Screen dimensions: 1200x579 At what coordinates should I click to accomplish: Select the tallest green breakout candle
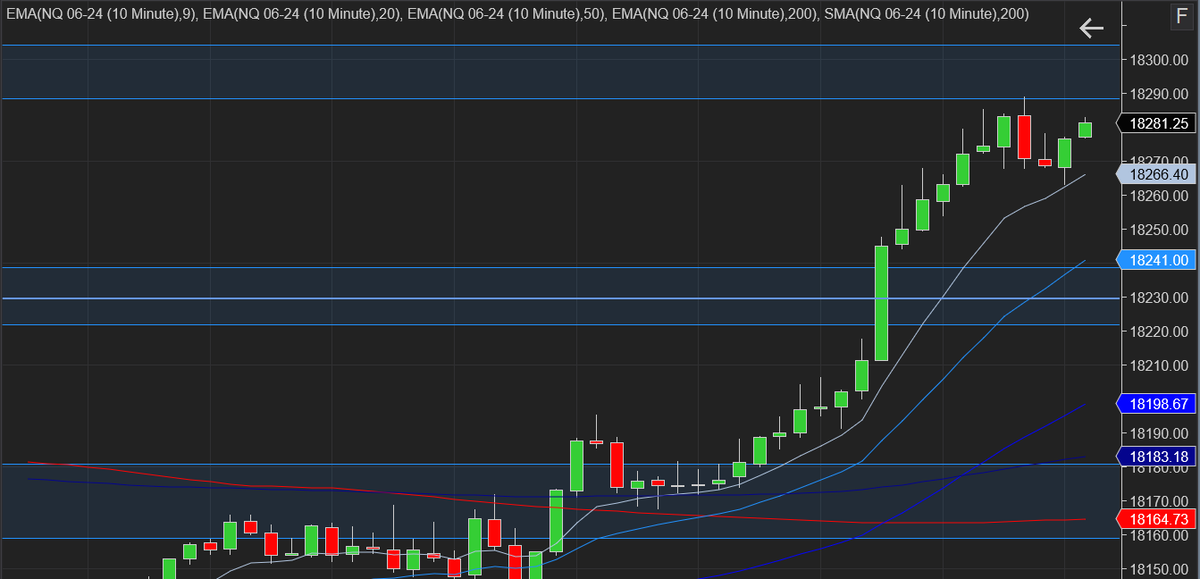tap(881, 303)
